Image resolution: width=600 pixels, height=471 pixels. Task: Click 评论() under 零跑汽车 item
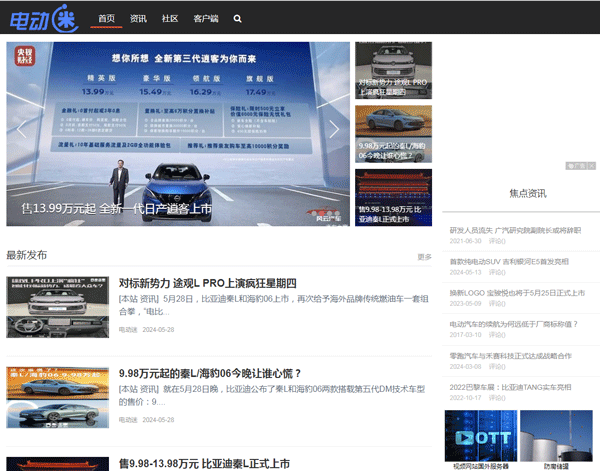[497, 367]
